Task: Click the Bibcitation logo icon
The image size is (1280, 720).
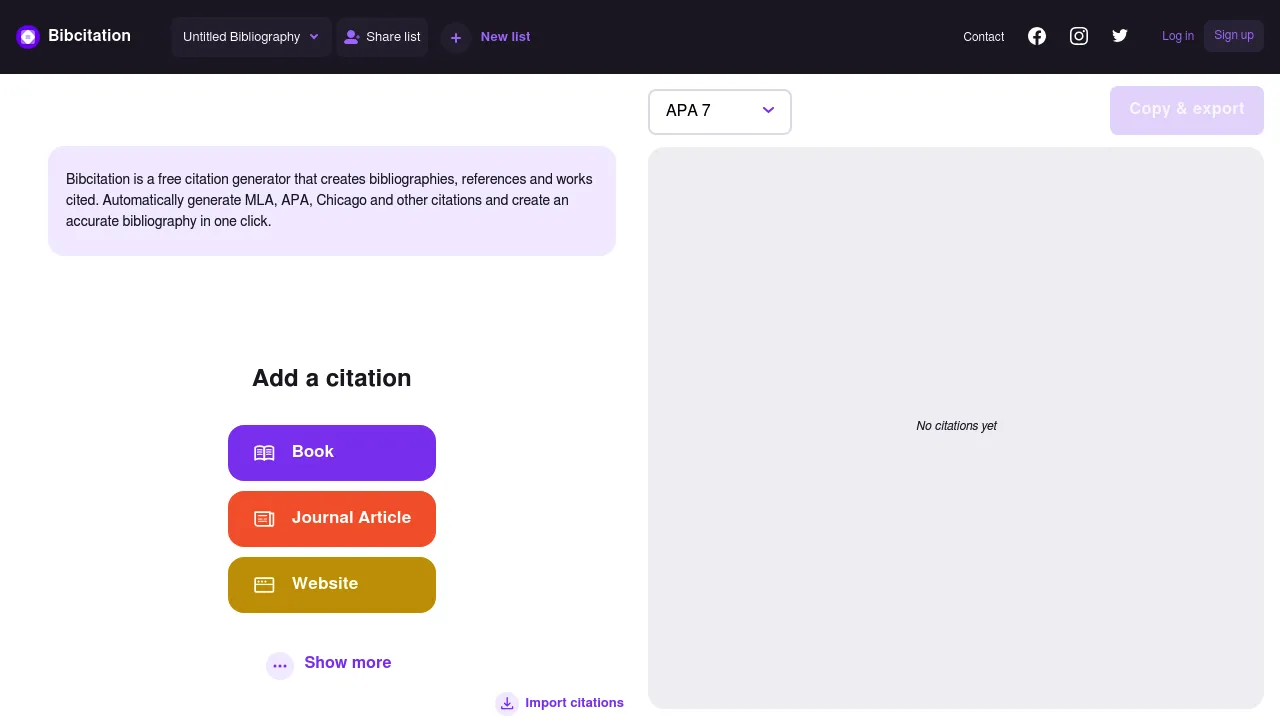Action: coord(28,36)
